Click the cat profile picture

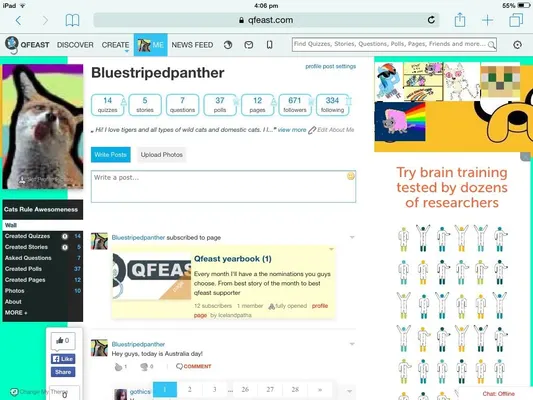43,126
